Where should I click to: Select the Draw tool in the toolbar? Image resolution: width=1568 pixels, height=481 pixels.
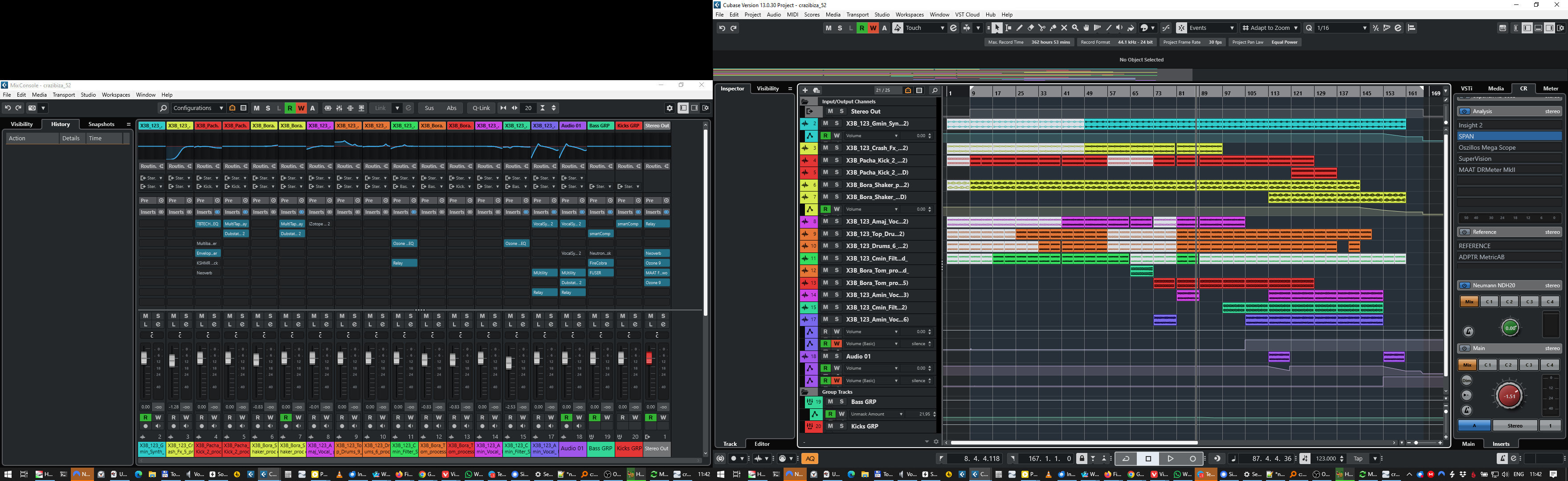pos(1020,28)
